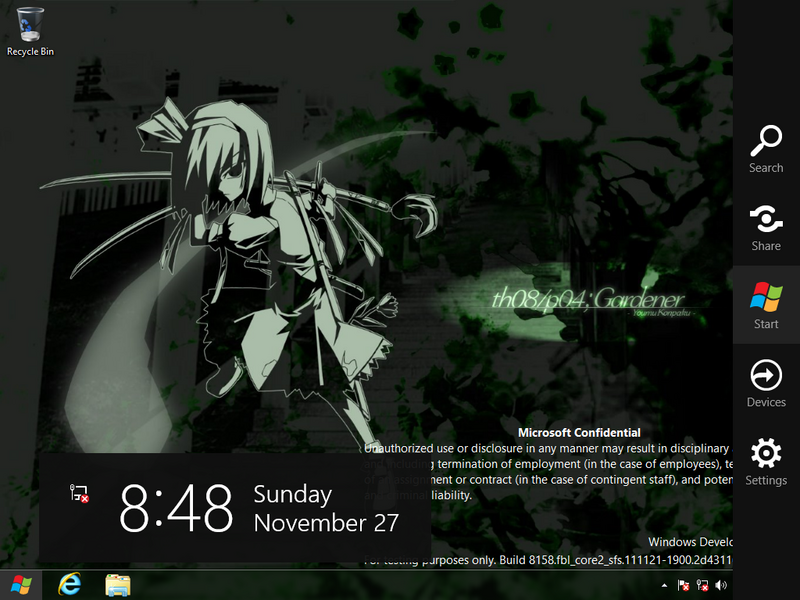Select the Recycle Bin desktop icon
The image size is (800, 600).
point(30,31)
